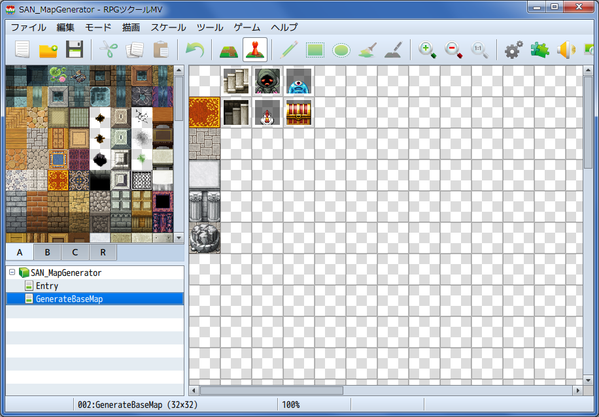Screen dimensions: 599x417
Task: Open the Sound Test speaker icon
Action: pyautogui.click(x=566, y=50)
